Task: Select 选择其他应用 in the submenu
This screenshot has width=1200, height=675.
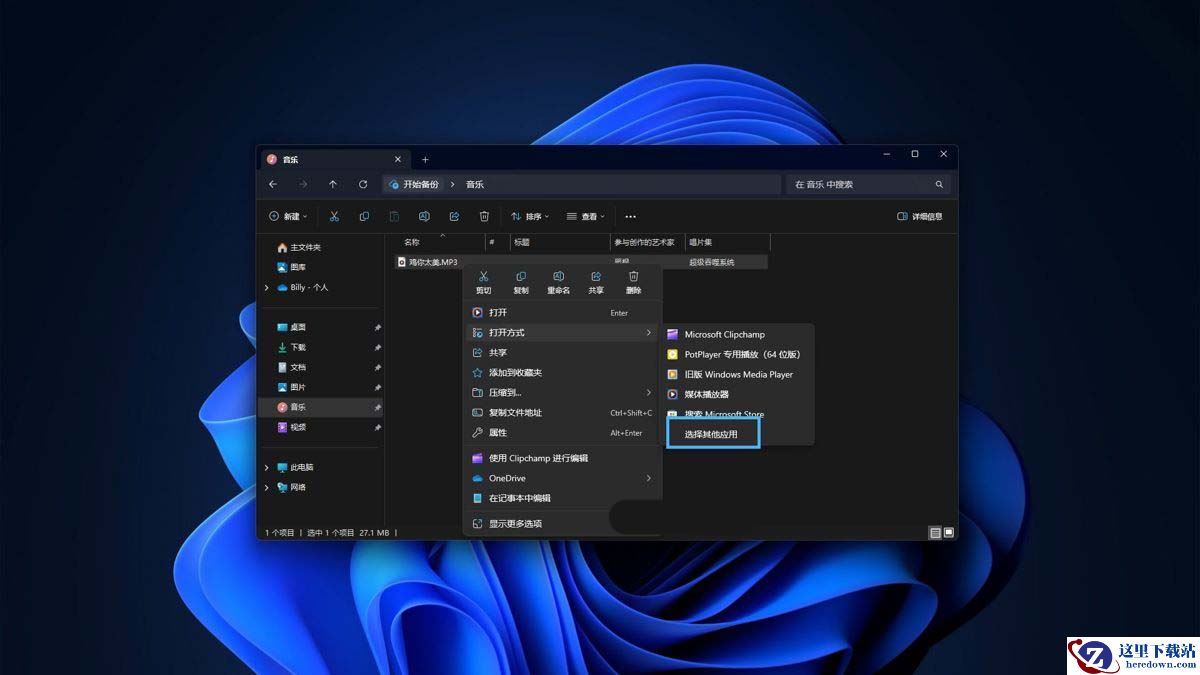Action: tap(711, 434)
